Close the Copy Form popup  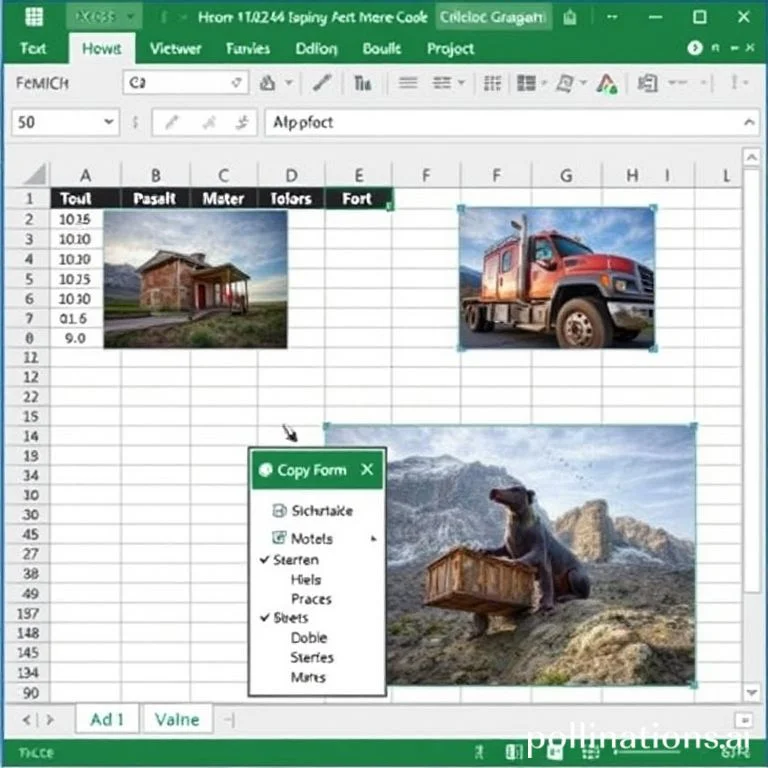(x=367, y=470)
